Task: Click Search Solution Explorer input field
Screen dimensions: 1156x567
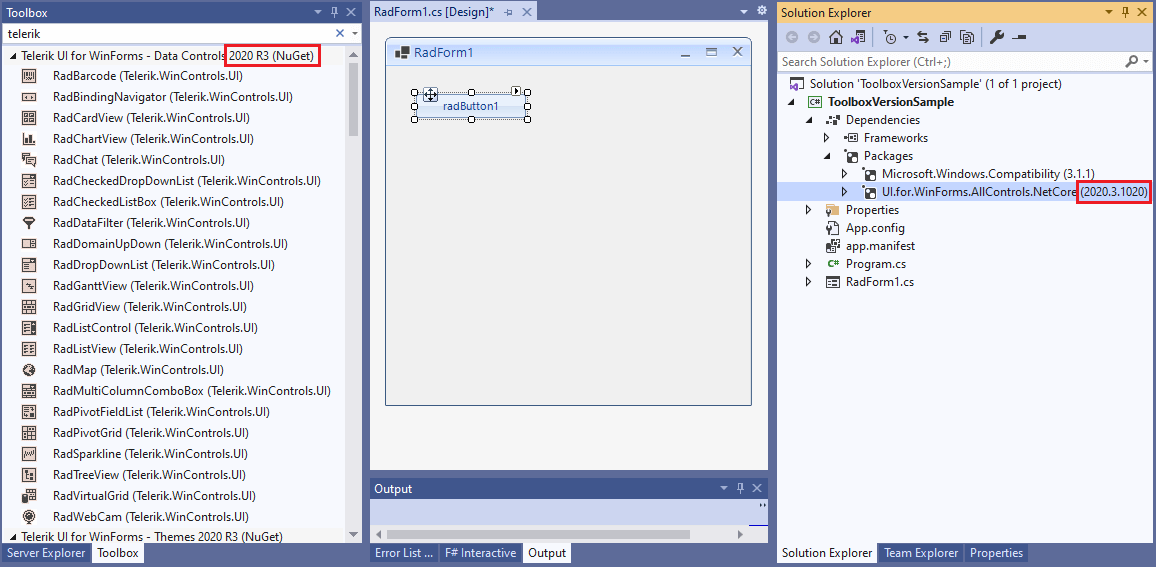Action: (x=951, y=62)
